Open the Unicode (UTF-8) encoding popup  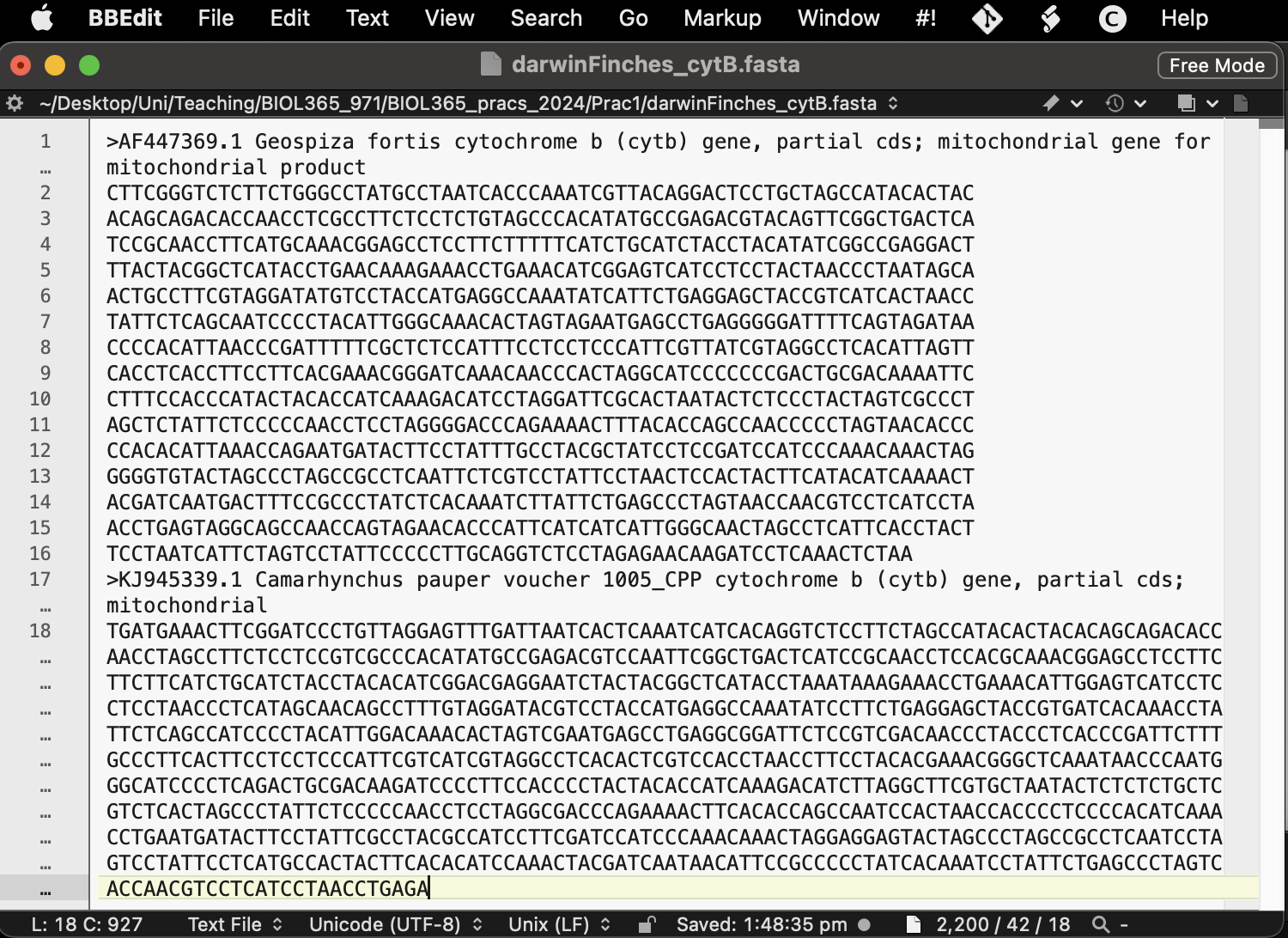(x=396, y=924)
